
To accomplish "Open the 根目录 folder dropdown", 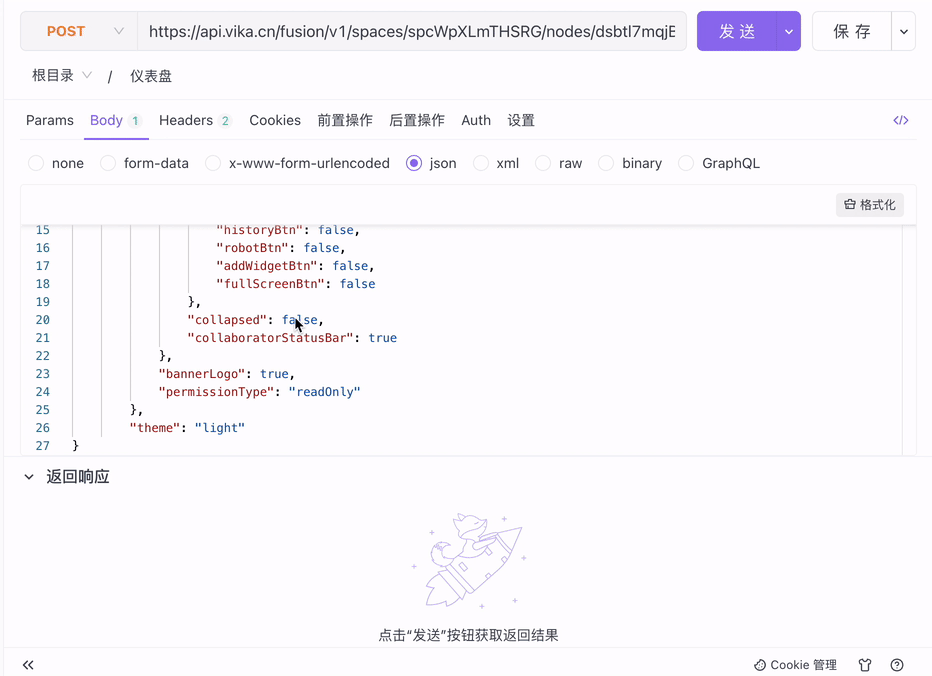I will 61,76.
